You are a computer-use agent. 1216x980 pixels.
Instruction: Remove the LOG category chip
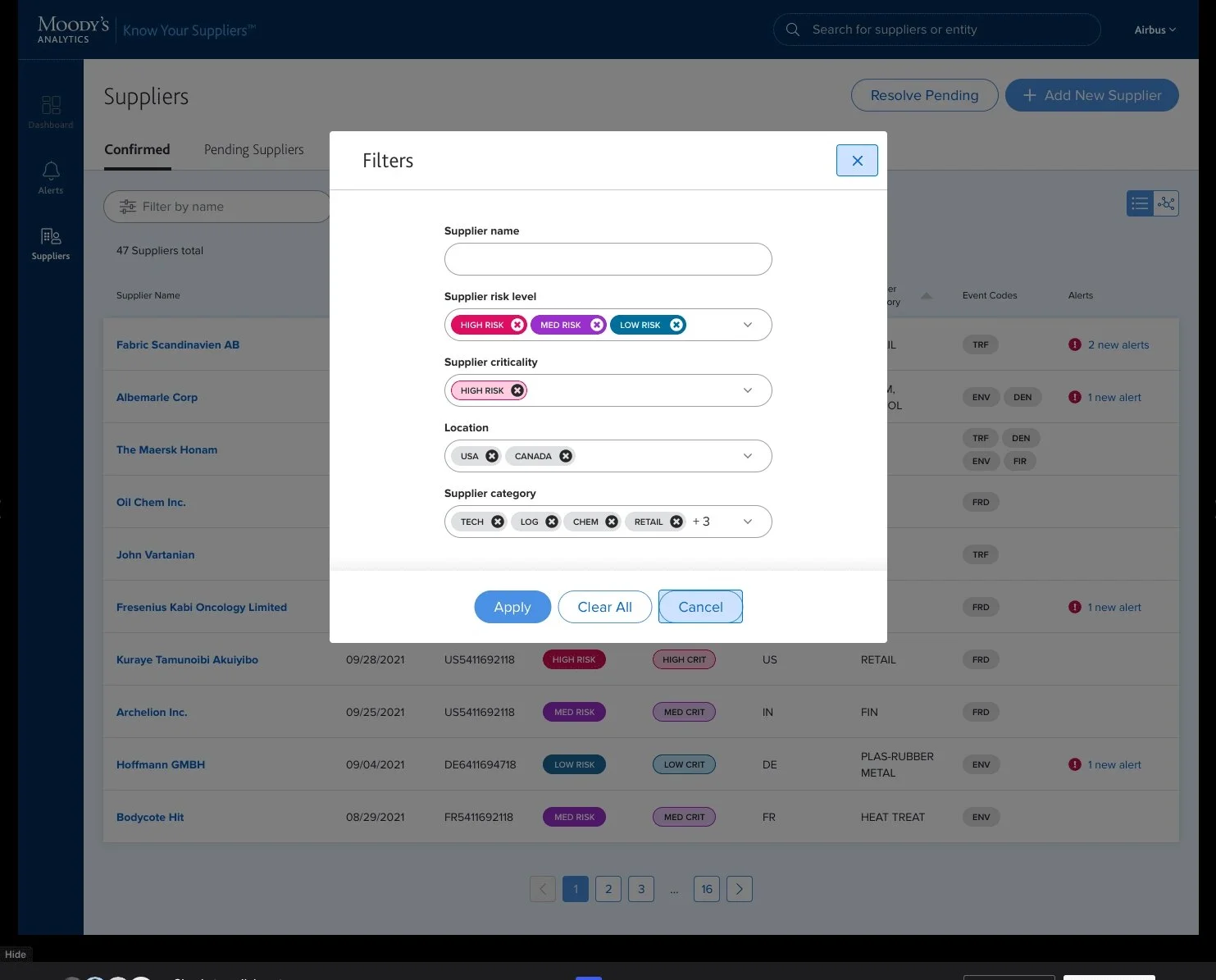pos(552,522)
